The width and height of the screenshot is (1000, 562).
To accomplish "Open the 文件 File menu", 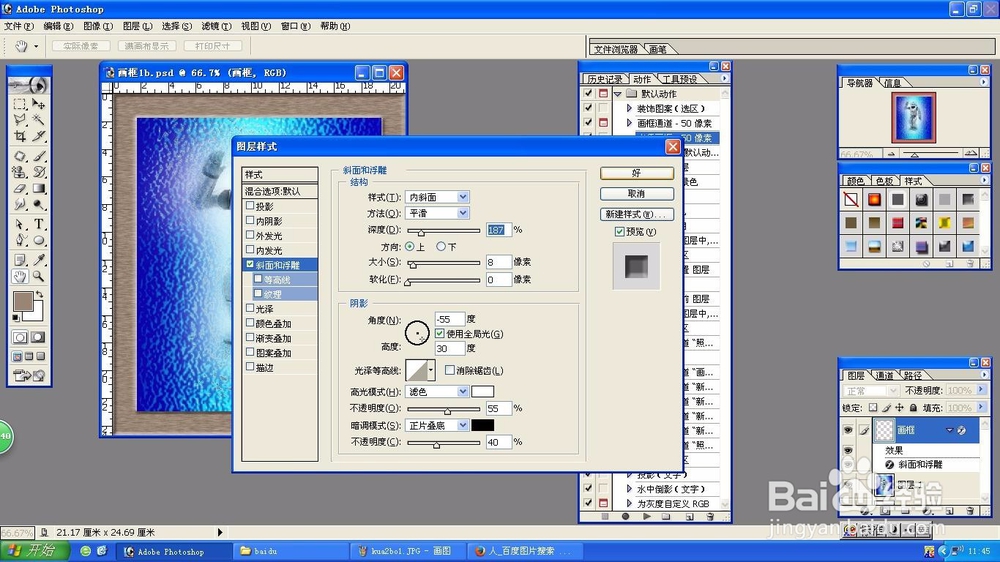I will [x=18, y=26].
